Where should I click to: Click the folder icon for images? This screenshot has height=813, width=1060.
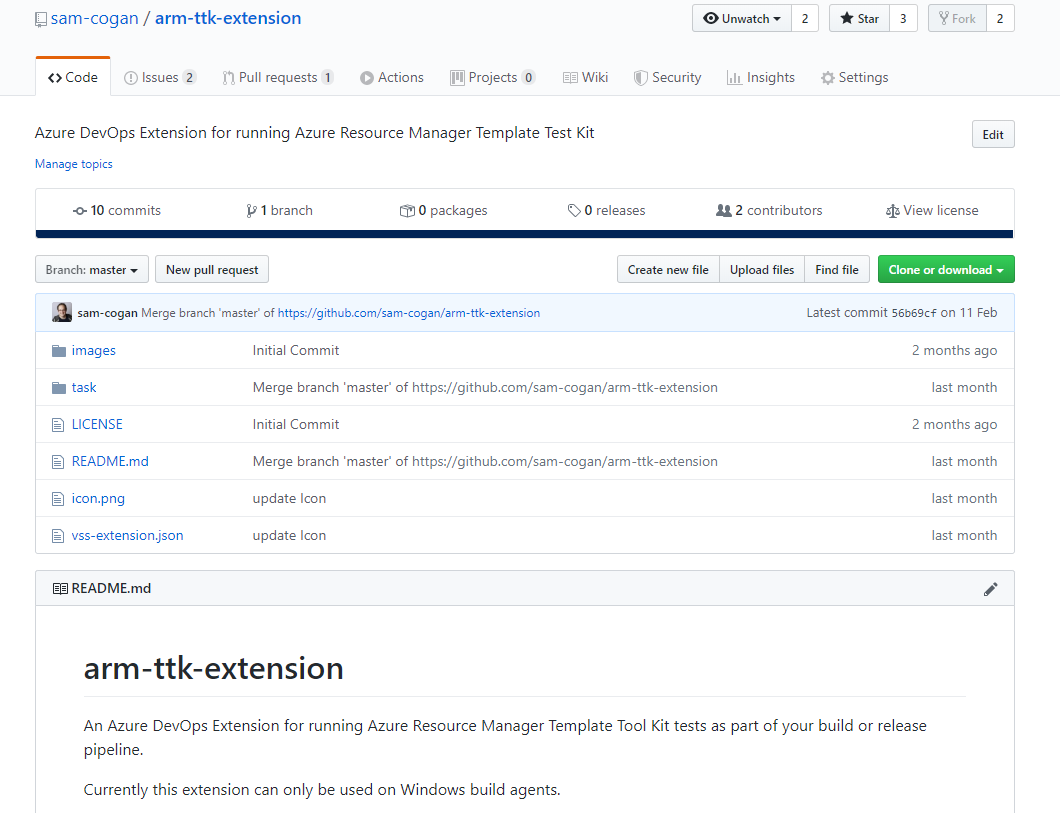coord(59,351)
